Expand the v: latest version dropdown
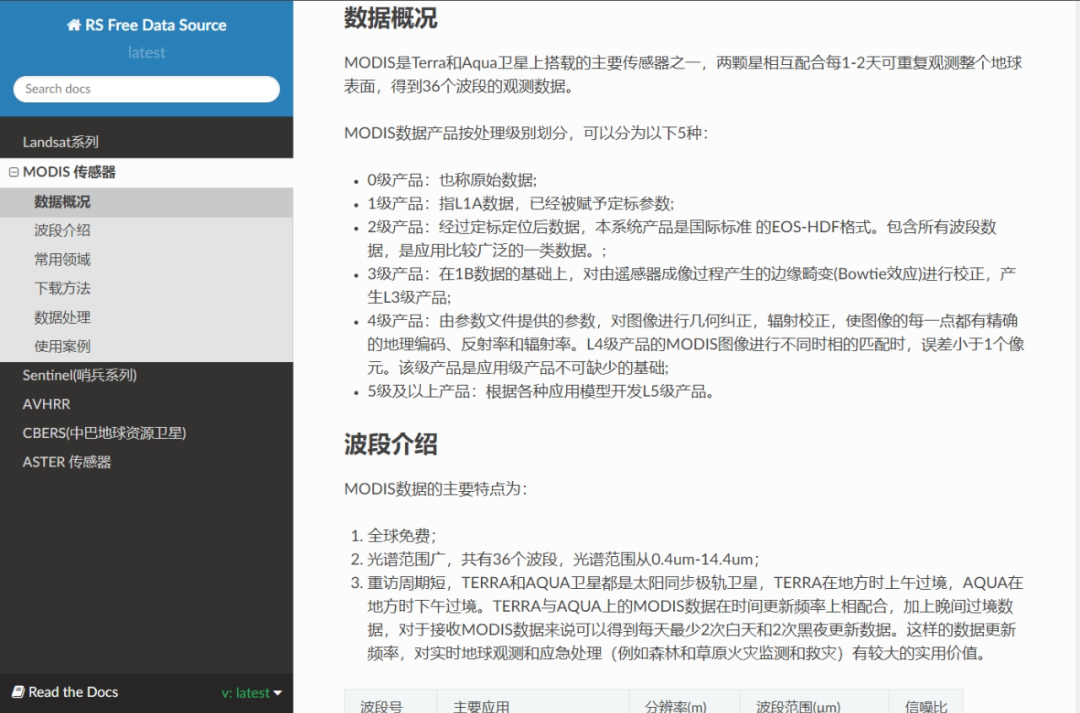The image size is (1080, 713). pos(251,693)
